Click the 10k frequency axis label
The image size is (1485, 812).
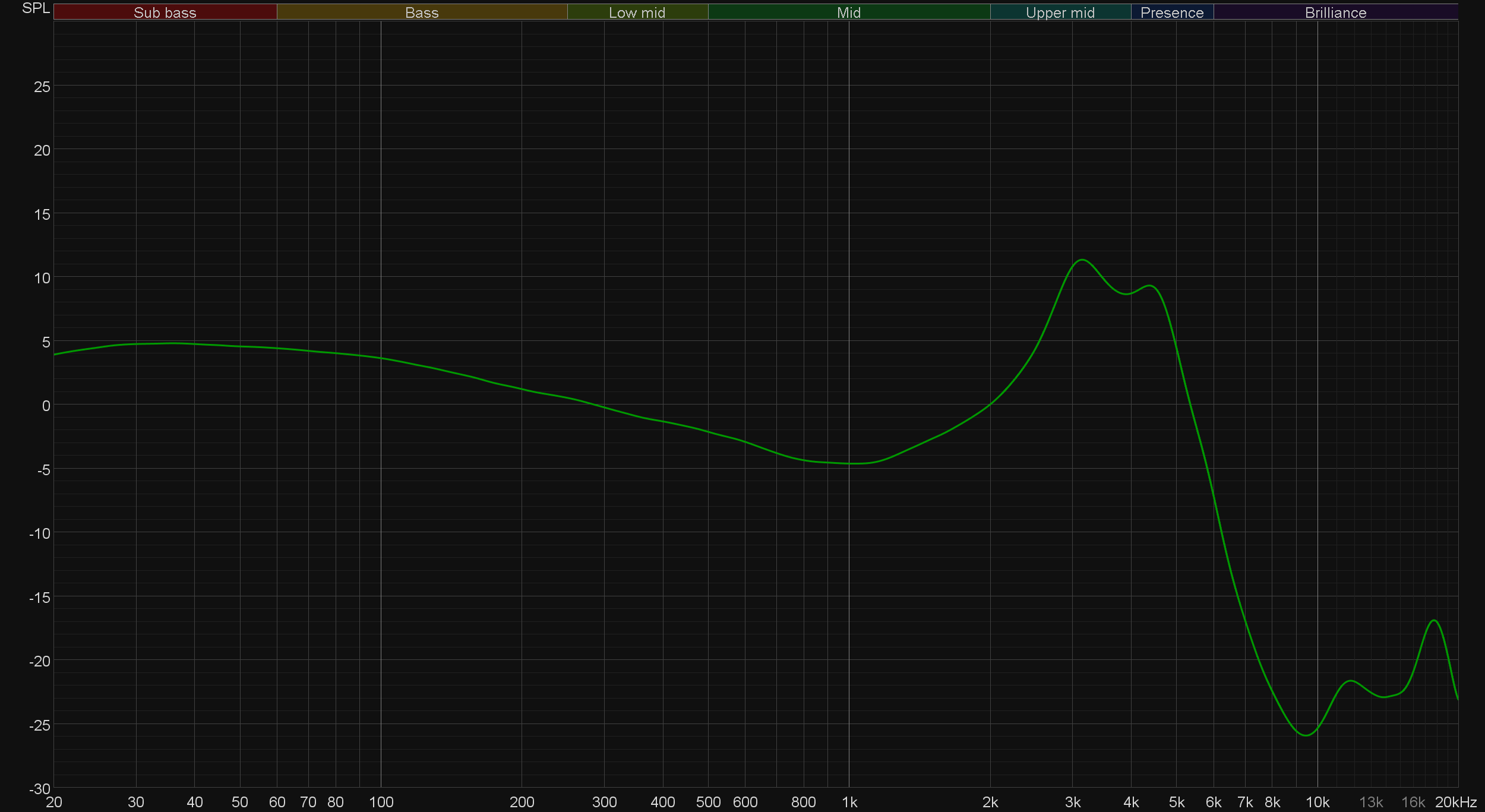[1317, 802]
